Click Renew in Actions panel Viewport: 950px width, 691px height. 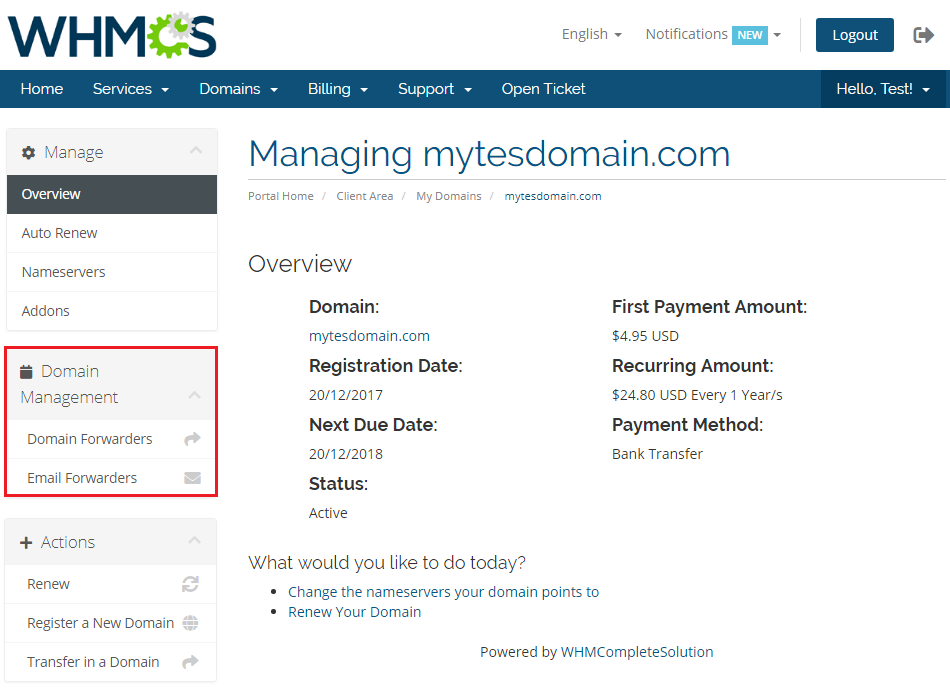pos(111,584)
